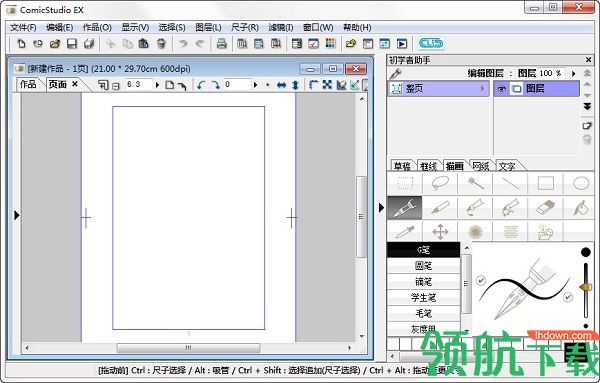Rotate the canvas counter-clockwise with the curved arrow
The image size is (600, 383).
coord(201,85)
